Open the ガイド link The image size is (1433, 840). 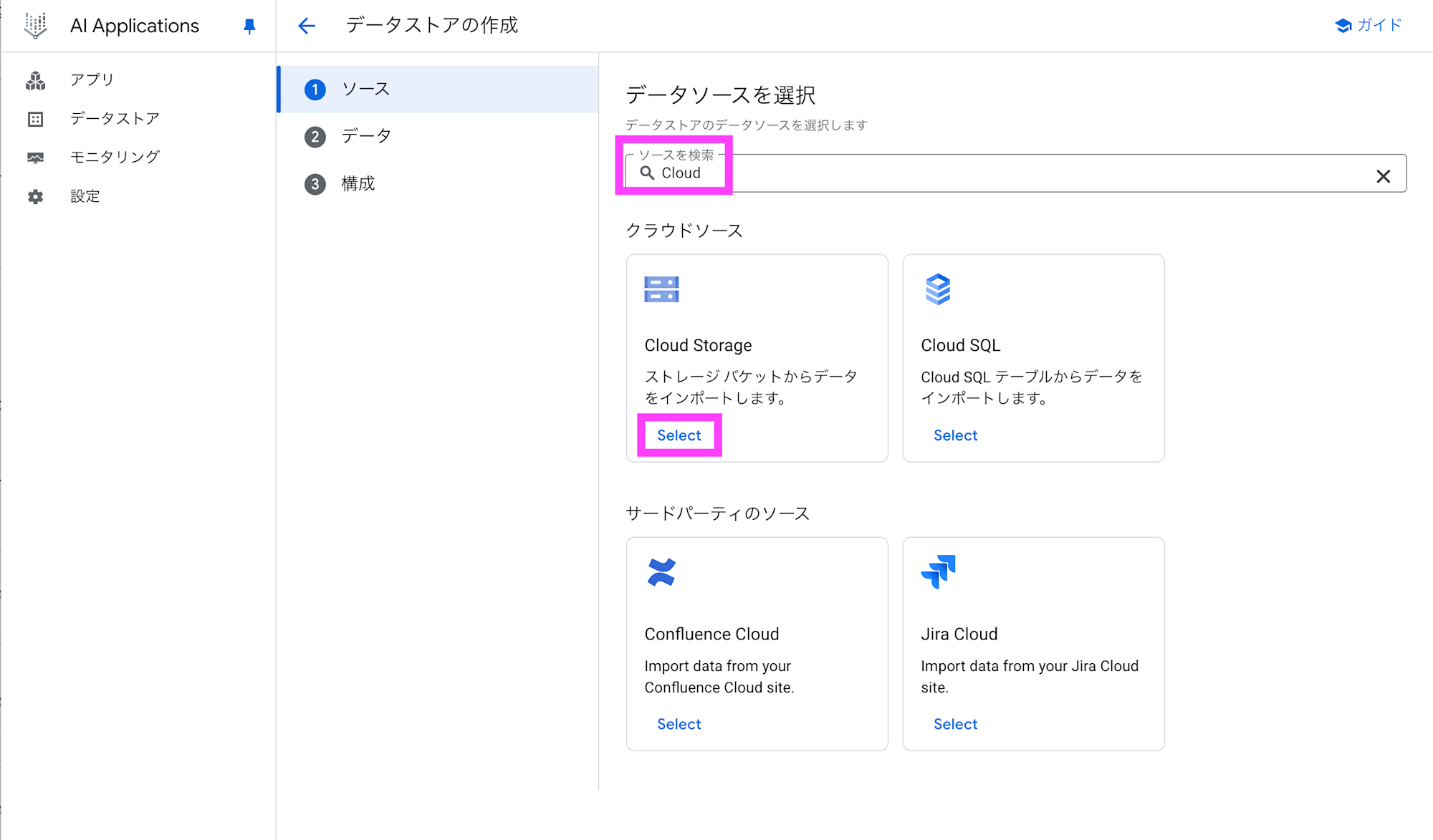1379,25
